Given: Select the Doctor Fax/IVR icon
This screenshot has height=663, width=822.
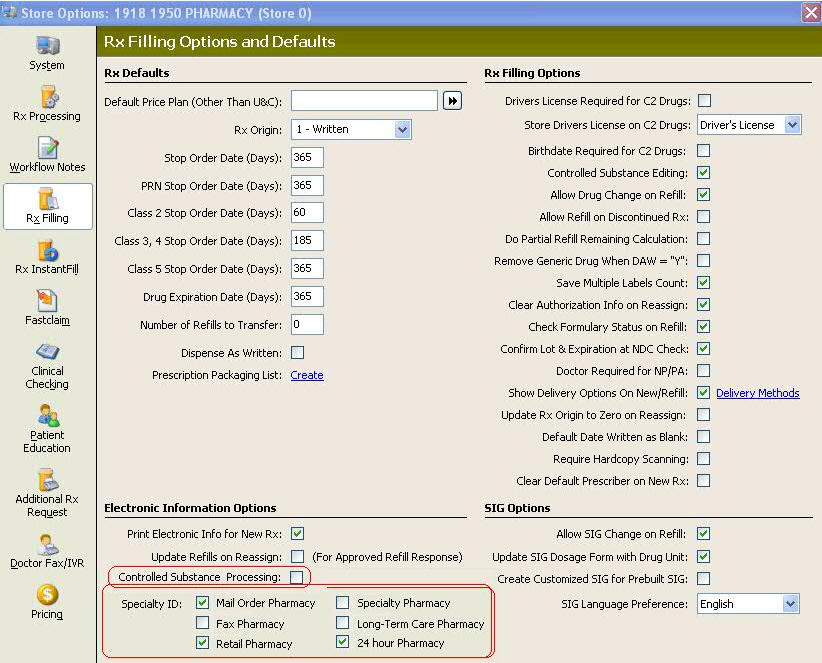Looking at the screenshot, I should point(47,544).
